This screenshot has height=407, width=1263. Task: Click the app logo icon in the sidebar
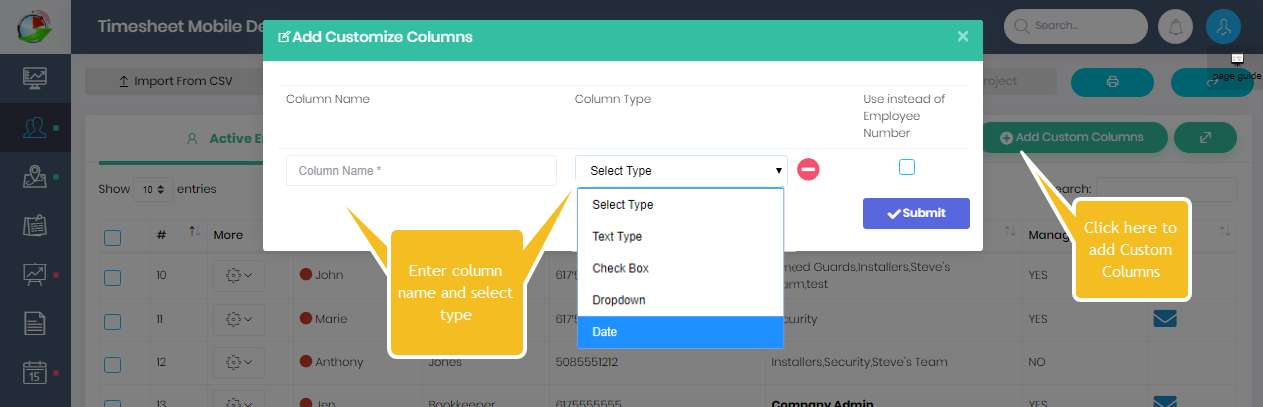35,25
